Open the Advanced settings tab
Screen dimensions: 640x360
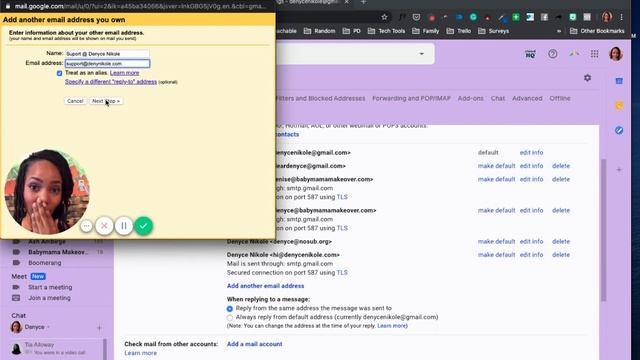pyautogui.click(x=527, y=98)
